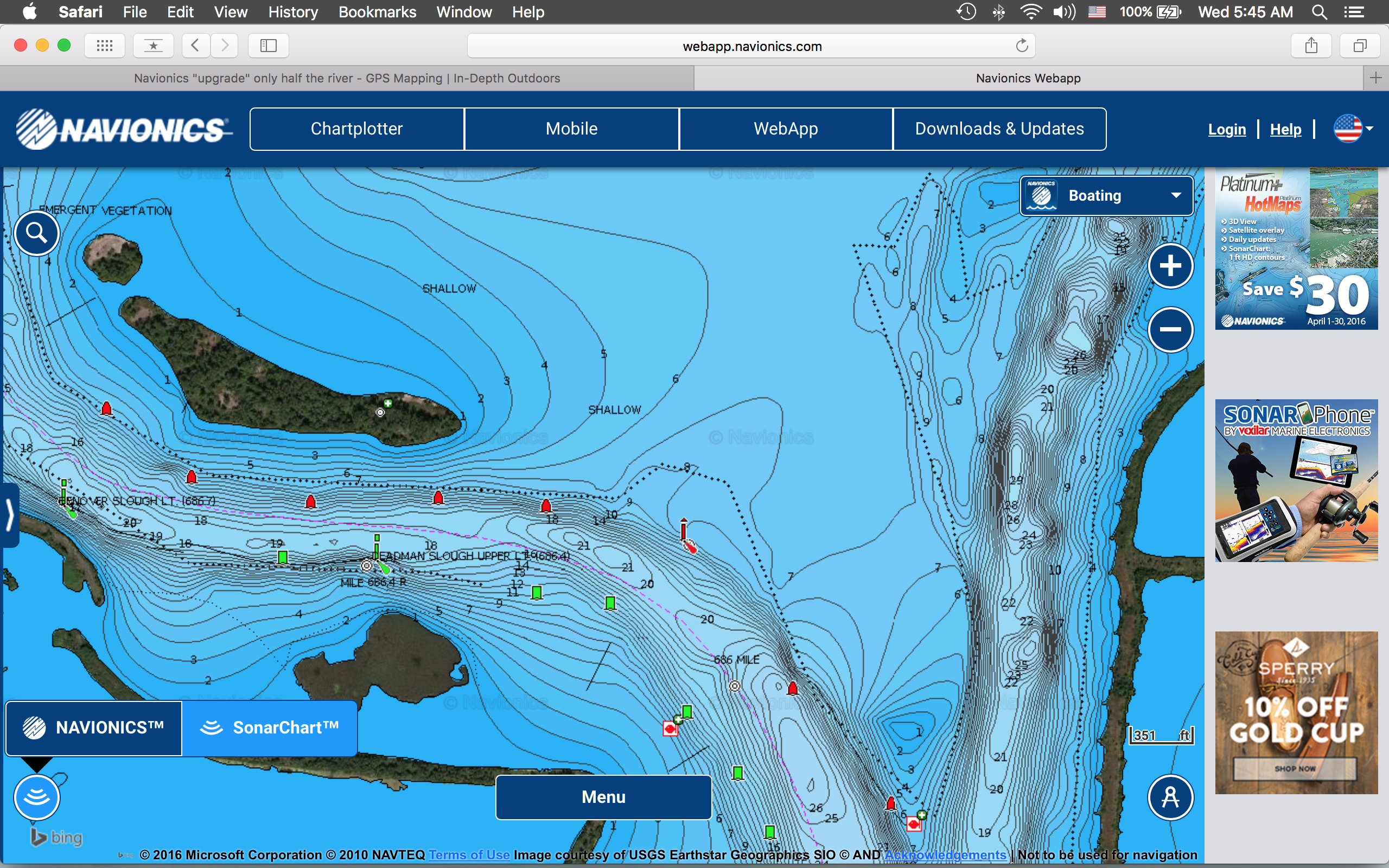
Task: Open the Downloads & Updates tab
Action: point(999,129)
